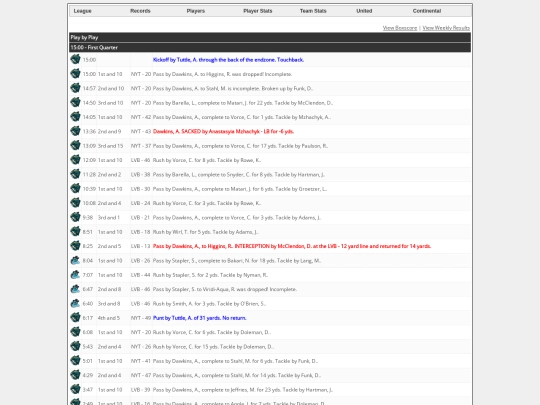540x405 pixels.
Task: Click team logo on the 6:47 2nd and 8 row
Action: [75, 289]
